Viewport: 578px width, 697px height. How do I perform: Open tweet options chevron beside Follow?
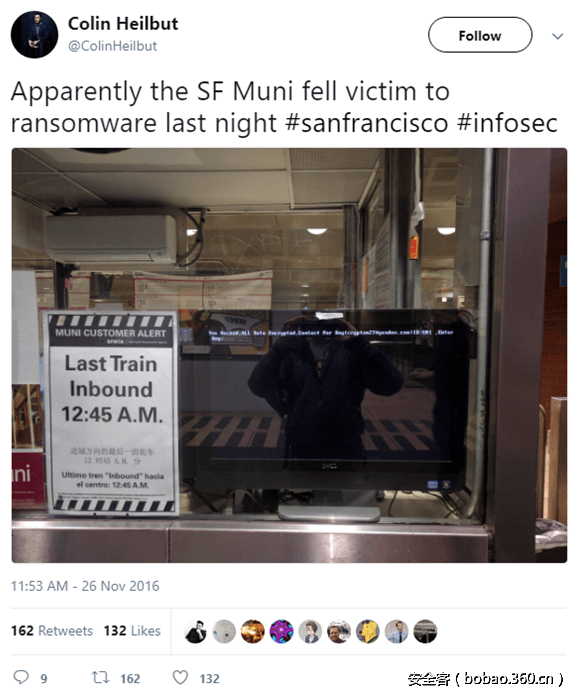[558, 36]
